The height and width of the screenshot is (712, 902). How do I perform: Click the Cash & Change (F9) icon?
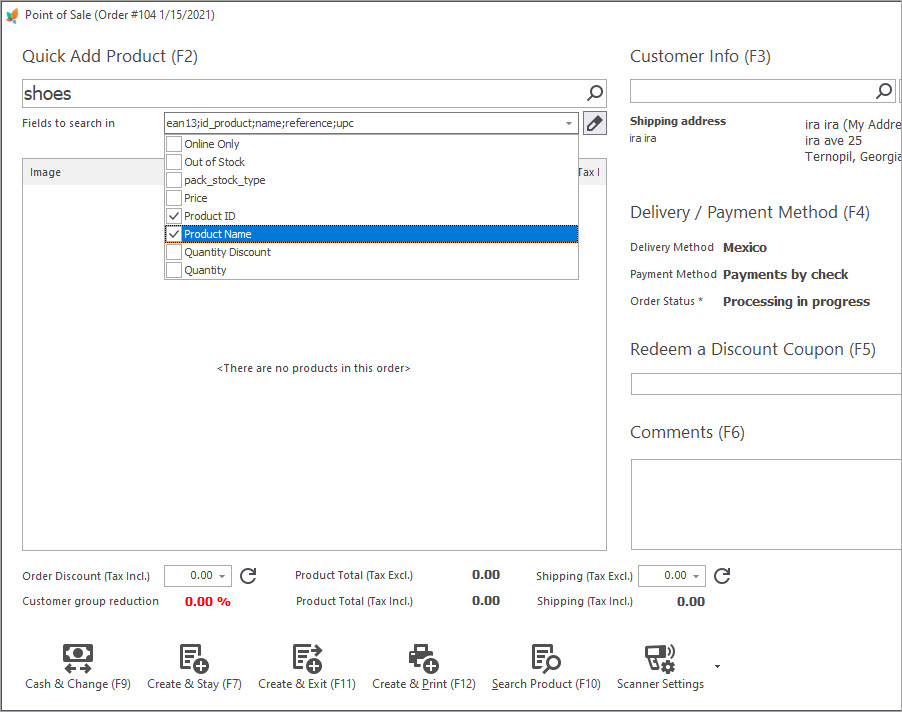pos(78,659)
